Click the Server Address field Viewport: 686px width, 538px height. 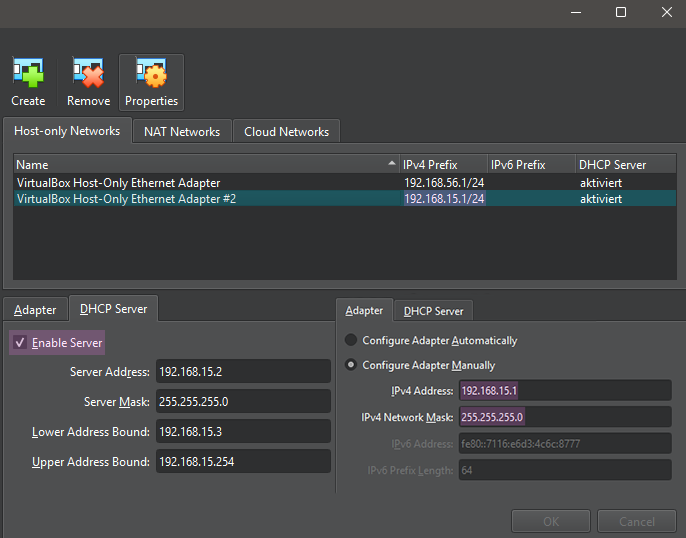coord(243,372)
